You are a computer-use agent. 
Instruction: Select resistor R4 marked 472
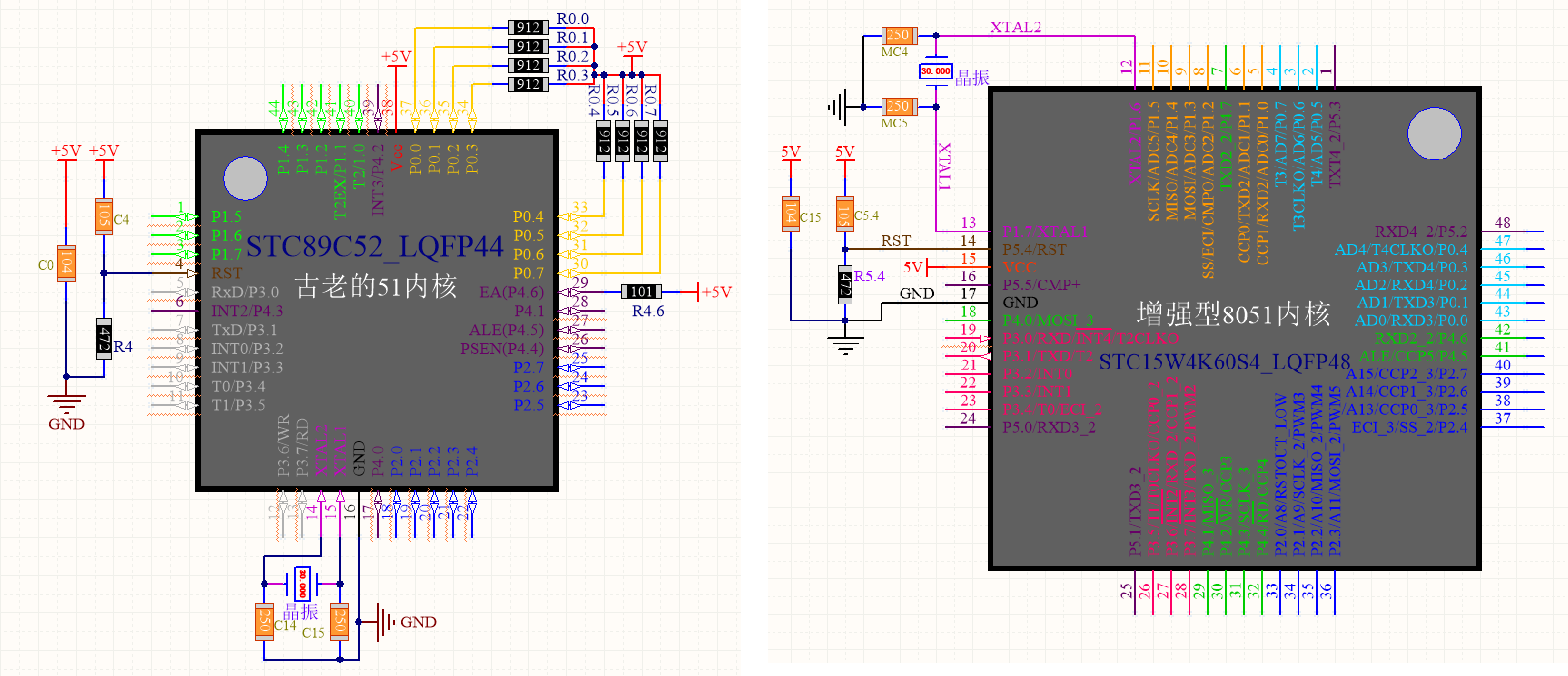pos(103,339)
